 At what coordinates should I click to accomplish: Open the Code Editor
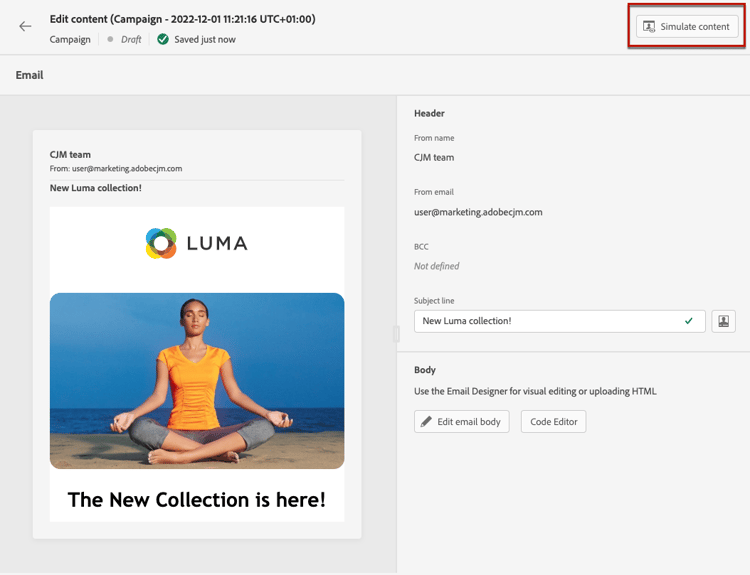(x=553, y=421)
